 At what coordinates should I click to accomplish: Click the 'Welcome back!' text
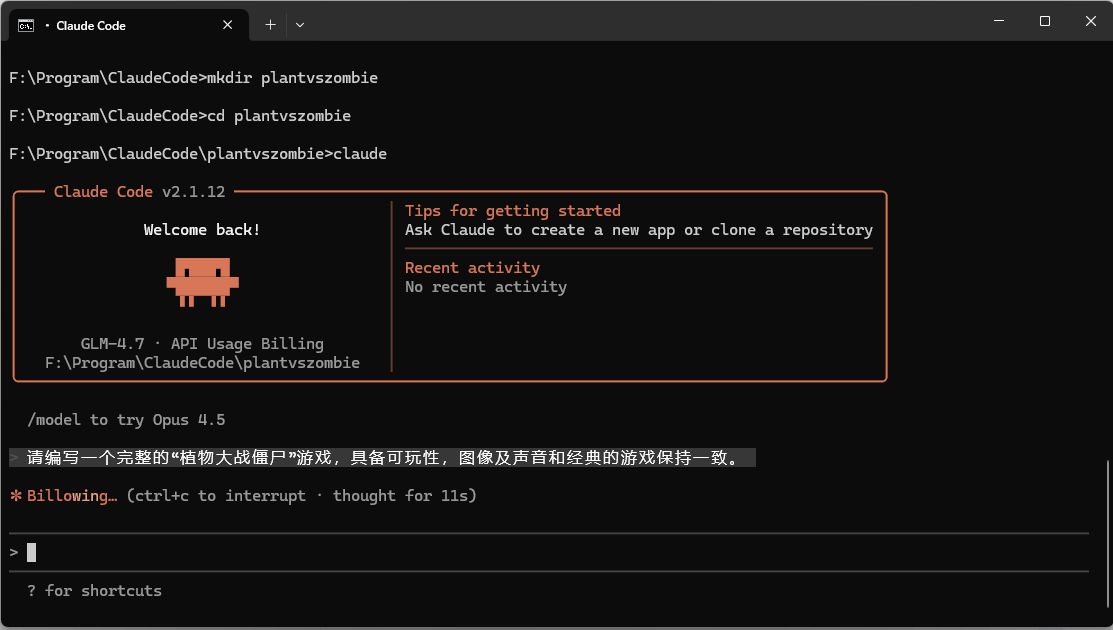tap(202, 229)
